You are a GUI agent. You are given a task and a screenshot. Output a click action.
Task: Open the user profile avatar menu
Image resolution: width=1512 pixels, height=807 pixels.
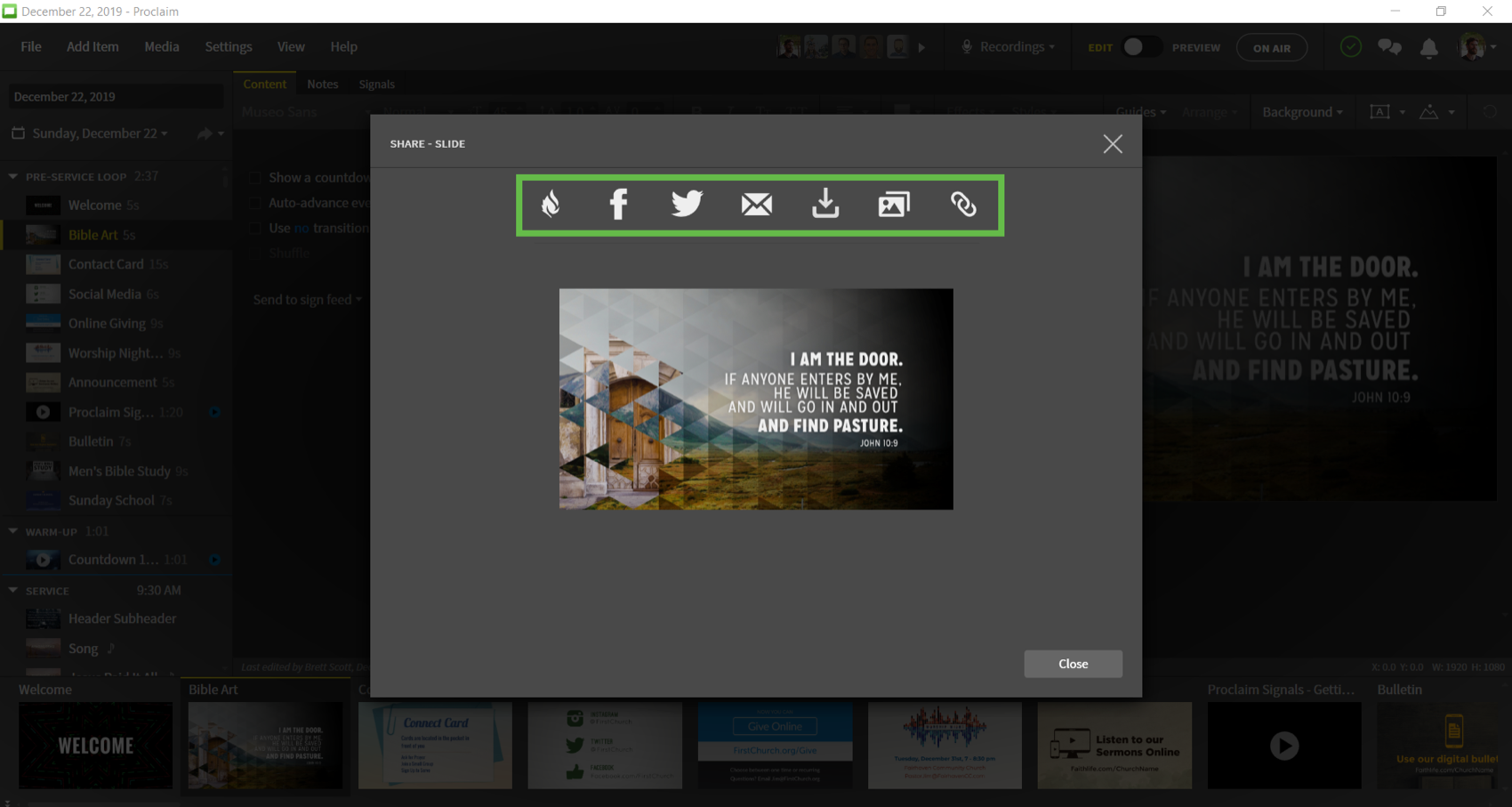pos(1476,47)
